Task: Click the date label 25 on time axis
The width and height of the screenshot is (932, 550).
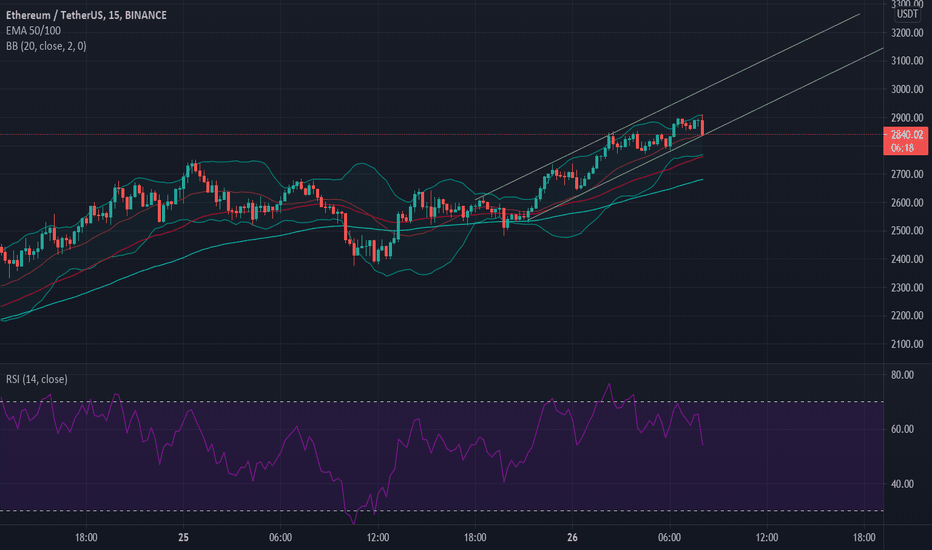Action: pos(183,538)
